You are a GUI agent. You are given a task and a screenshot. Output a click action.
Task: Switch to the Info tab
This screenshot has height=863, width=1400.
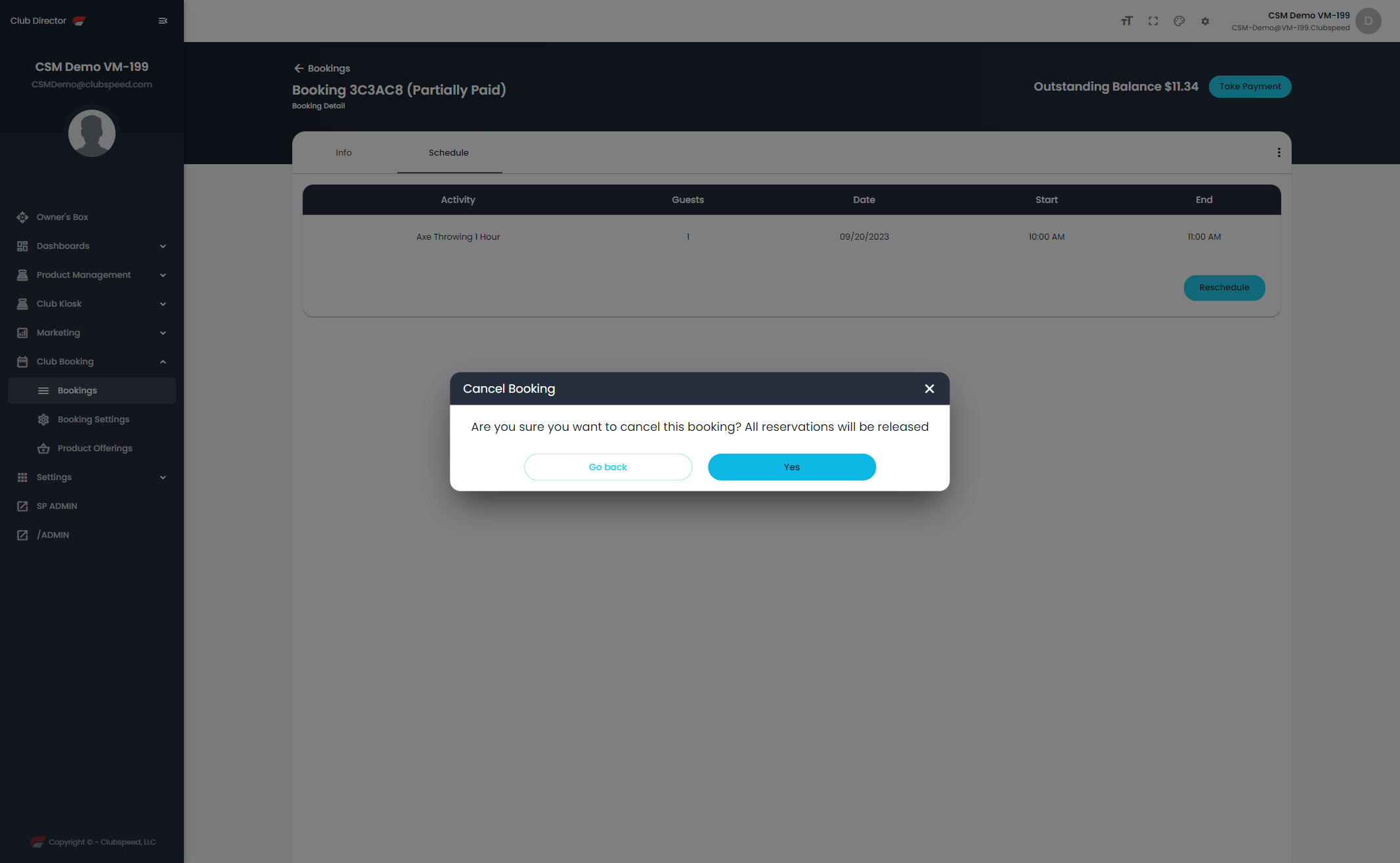tap(344, 152)
